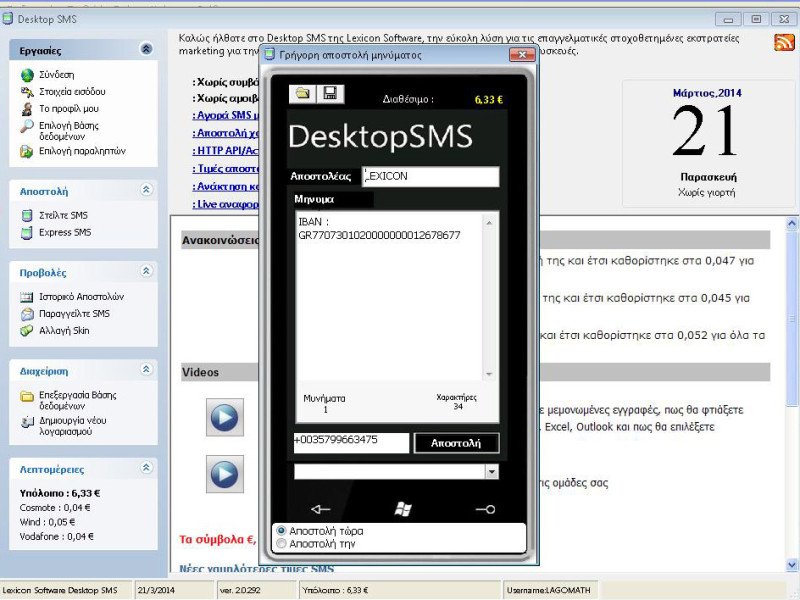800x600 pixels.
Task: Open the Αποστολή link in welcome list
Action: pos(226,133)
